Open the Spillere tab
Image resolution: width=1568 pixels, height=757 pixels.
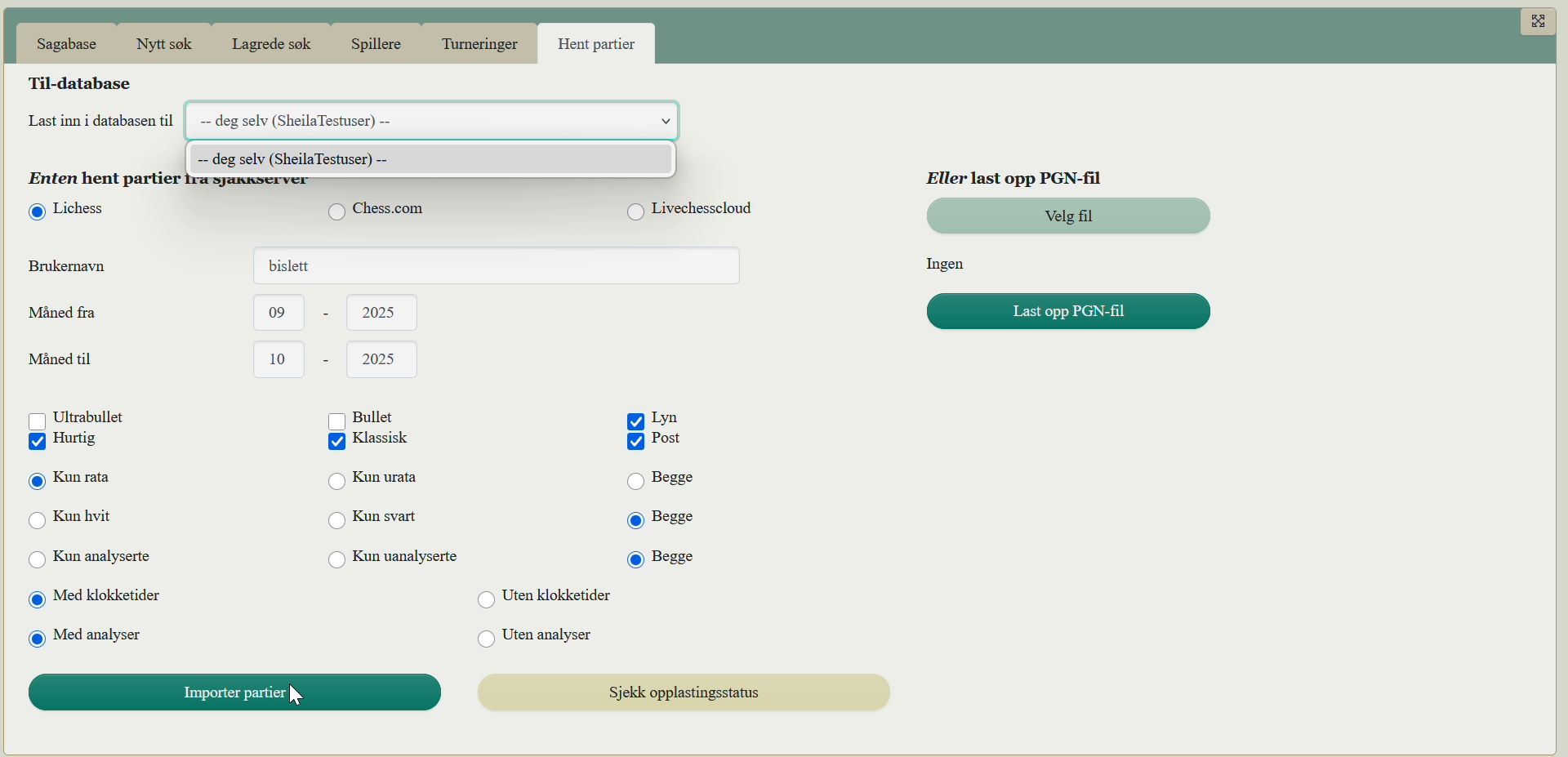376,44
